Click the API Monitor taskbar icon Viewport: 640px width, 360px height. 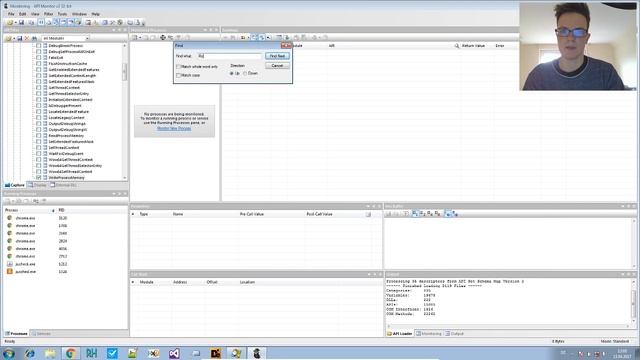[x=257, y=353]
